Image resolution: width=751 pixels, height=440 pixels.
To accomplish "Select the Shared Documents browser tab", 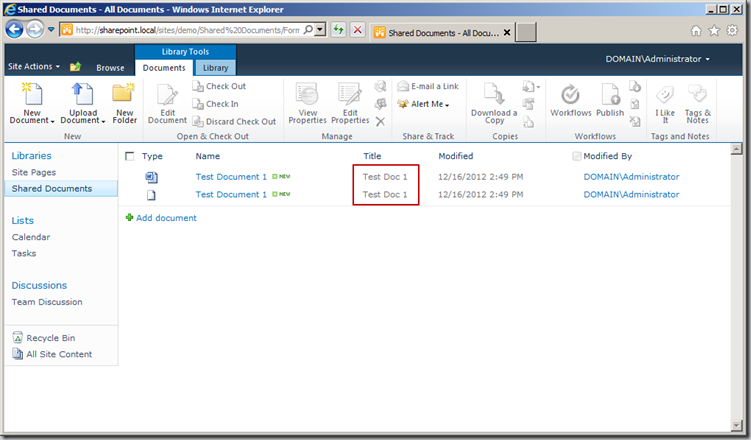I will [x=442, y=33].
